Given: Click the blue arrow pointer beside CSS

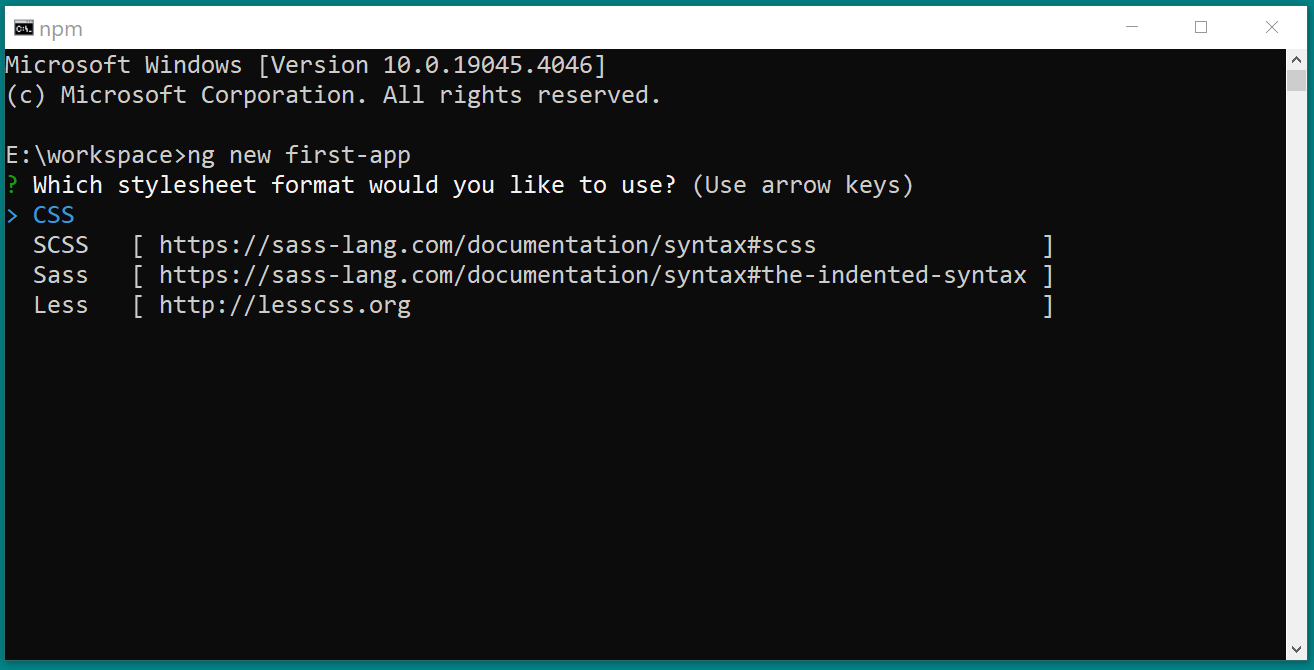Looking at the screenshot, I should tap(12, 216).
